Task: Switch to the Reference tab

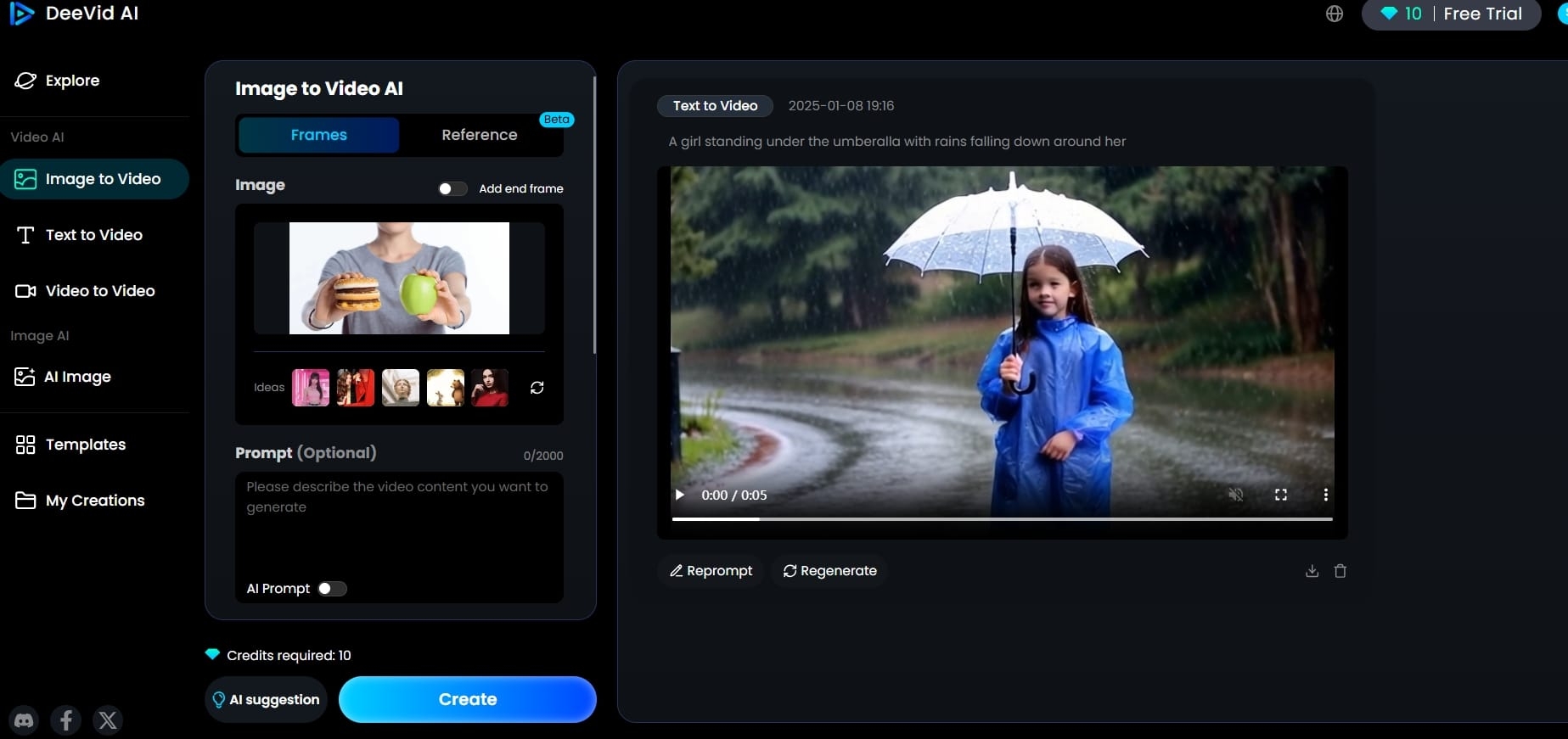Action: (479, 135)
